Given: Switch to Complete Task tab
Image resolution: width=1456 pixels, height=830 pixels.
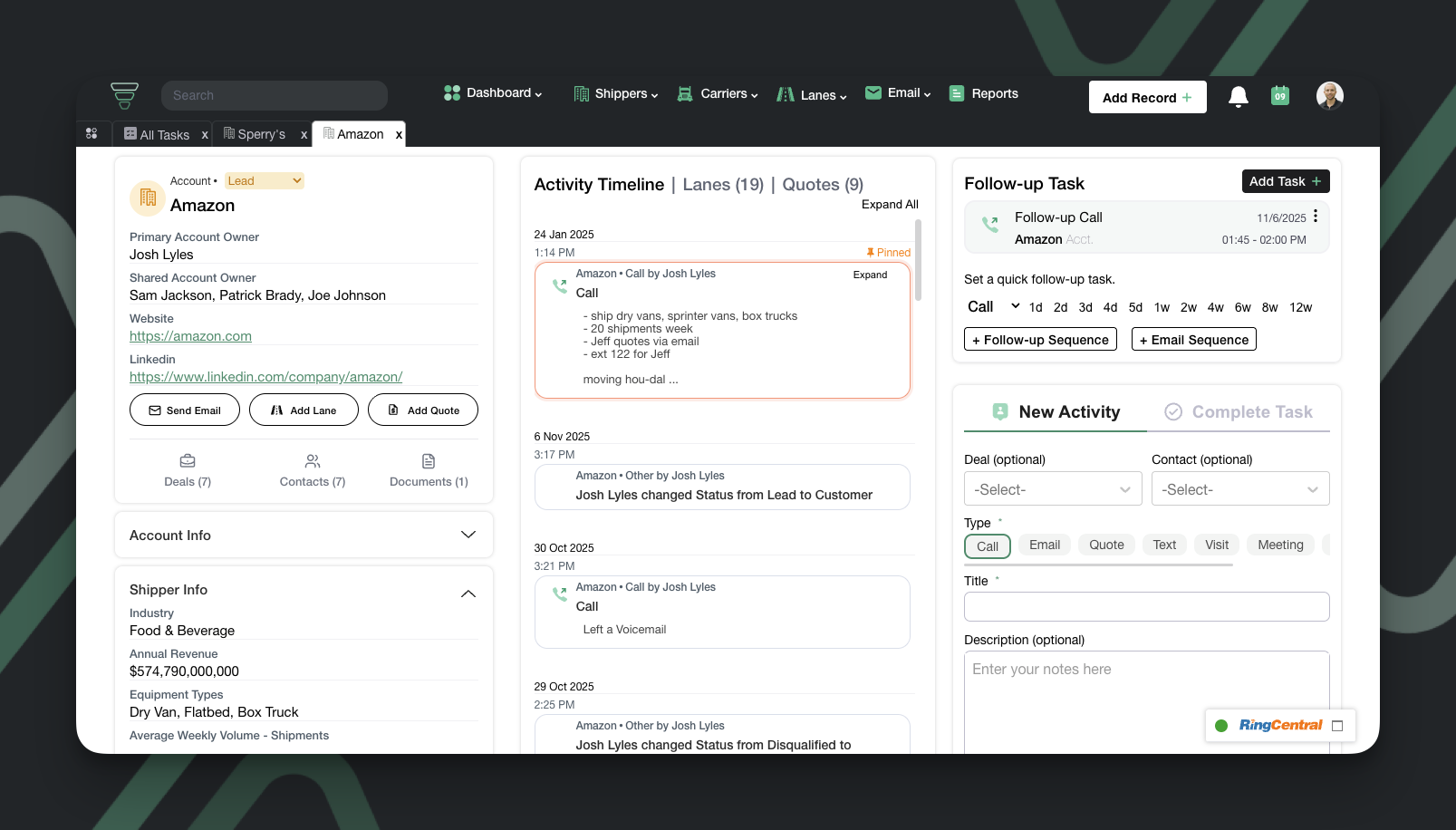Looking at the screenshot, I should pyautogui.click(x=1239, y=412).
